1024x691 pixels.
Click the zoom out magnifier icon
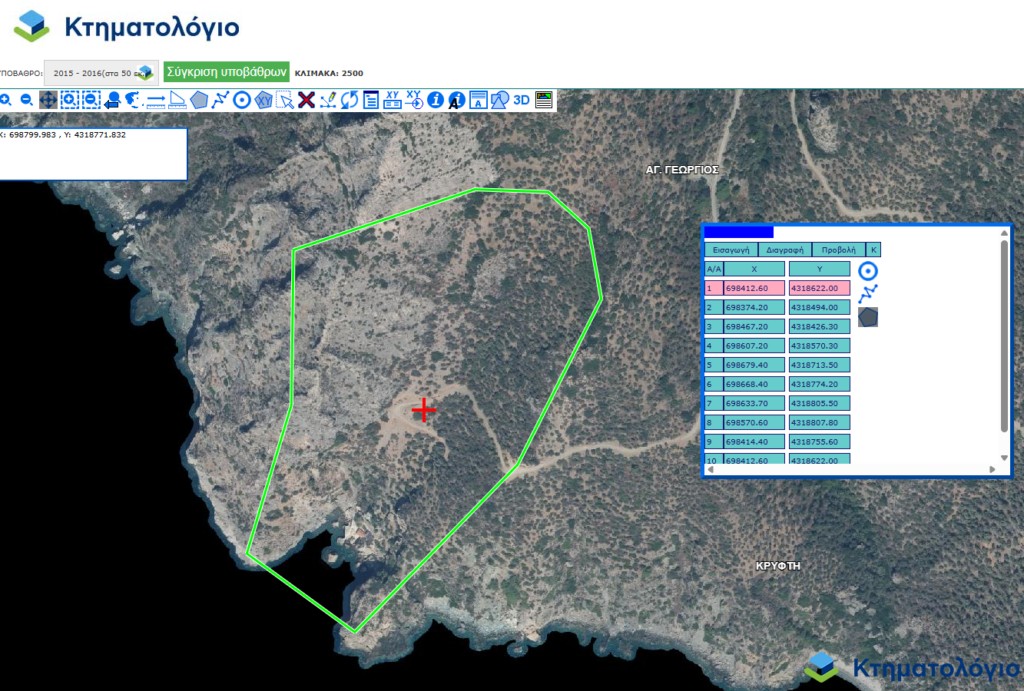click(26, 100)
